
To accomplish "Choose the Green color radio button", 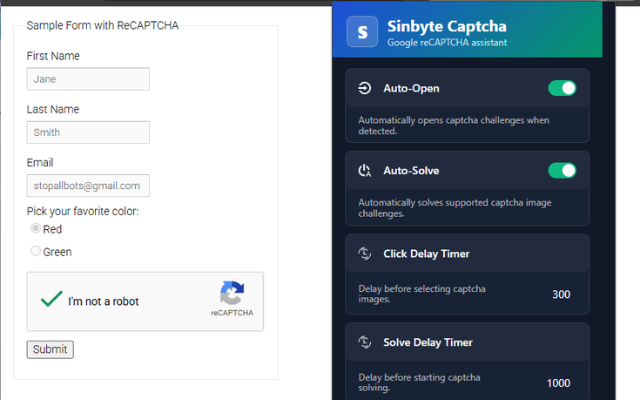I will coord(36,251).
